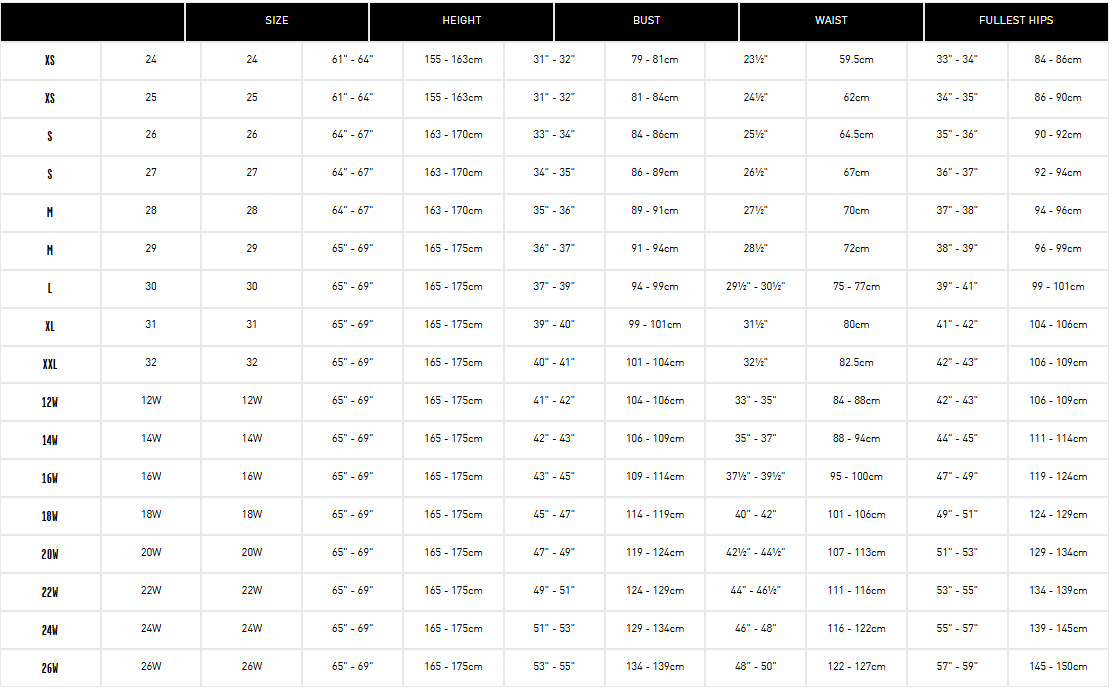Click the 82.5cm waist cell

pyautogui.click(x=856, y=362)
